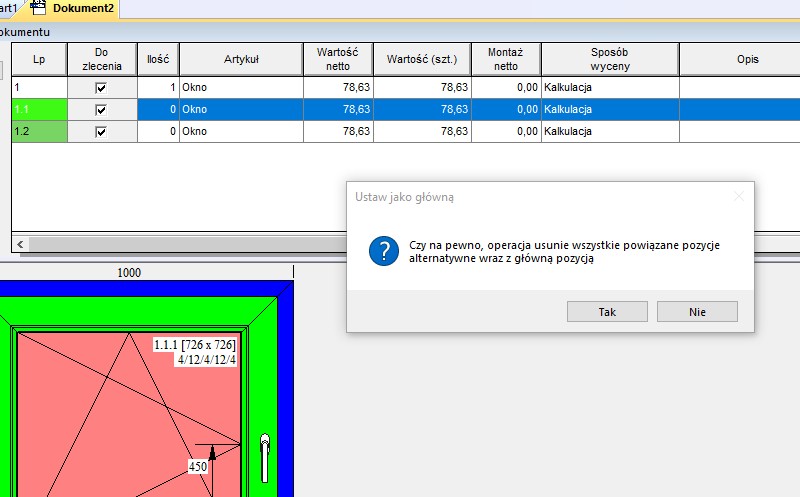This screenshot has width=800, height=497.
Task: Click Wartość netto 78,63 in row 1
Action: (338, 87)
